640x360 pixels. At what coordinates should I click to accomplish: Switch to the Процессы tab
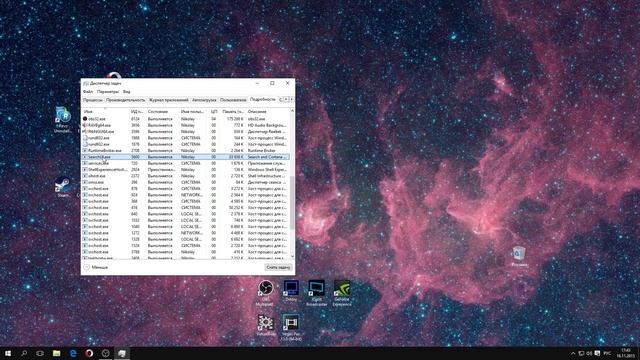tap(93, 100)
